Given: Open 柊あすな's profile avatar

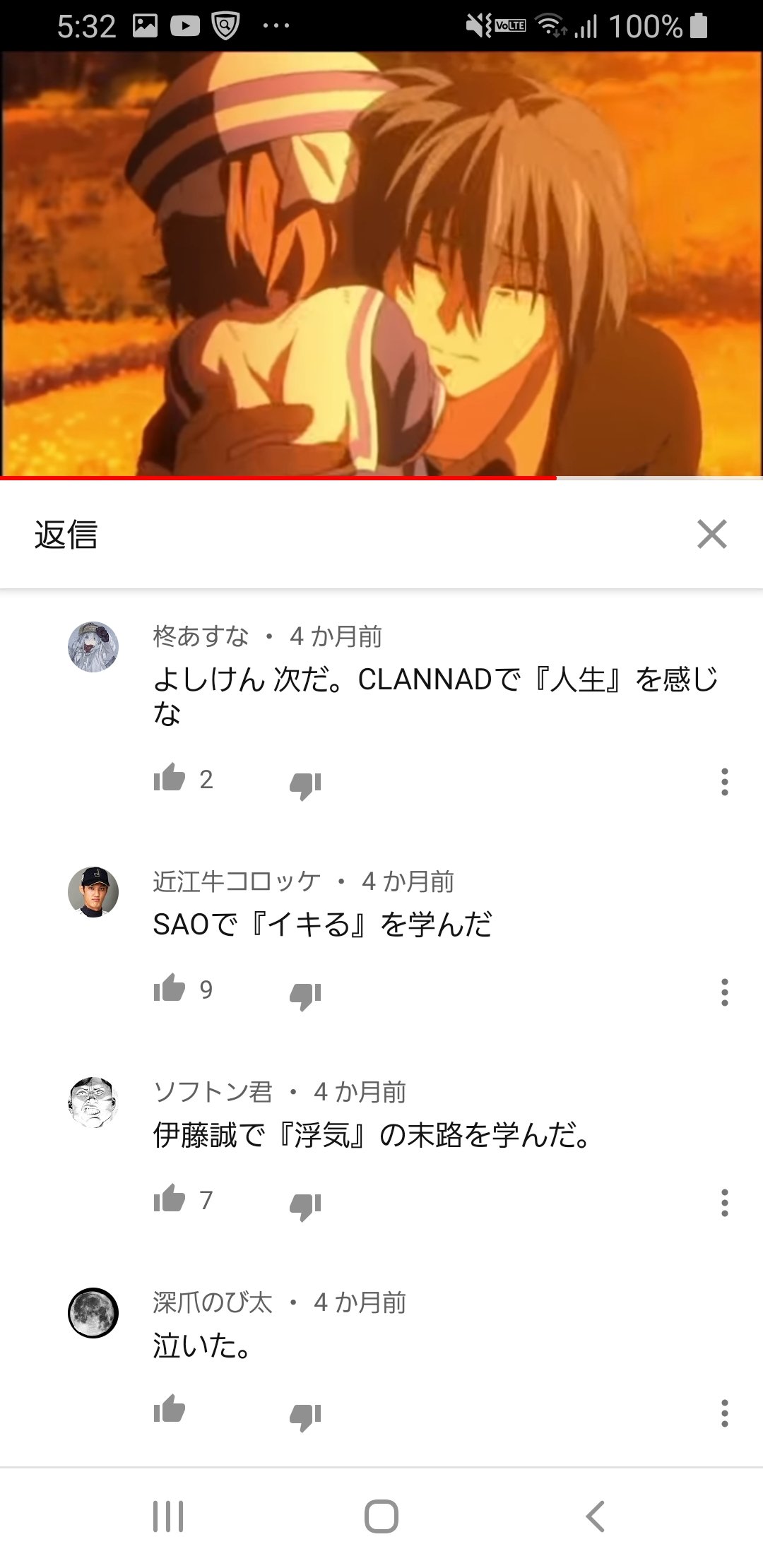Looking at the screenshot, I should click(93, 647).
